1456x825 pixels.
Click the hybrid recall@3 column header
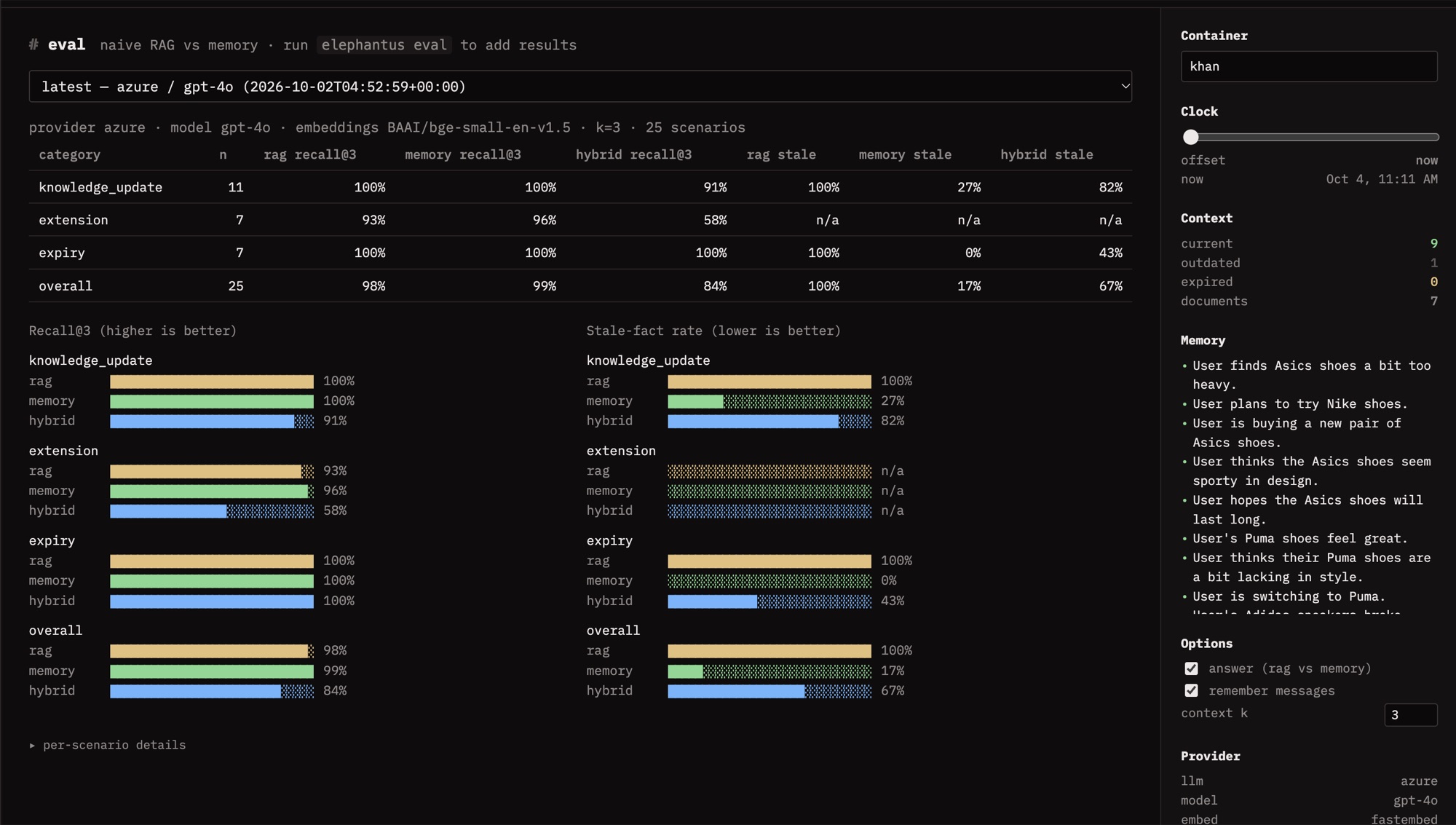coord(633,154)
